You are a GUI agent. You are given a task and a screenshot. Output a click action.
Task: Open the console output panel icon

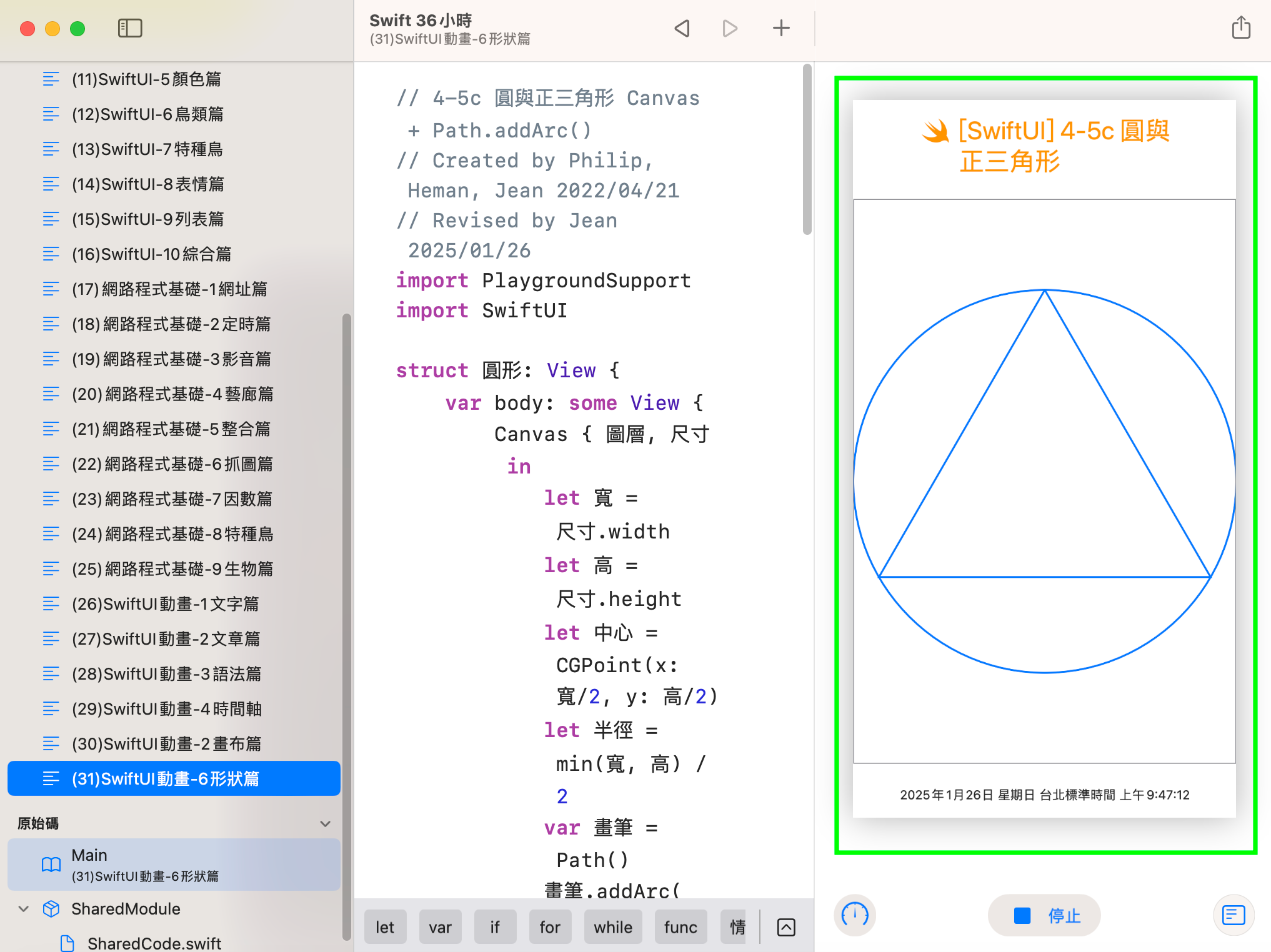pos(1234,915)
